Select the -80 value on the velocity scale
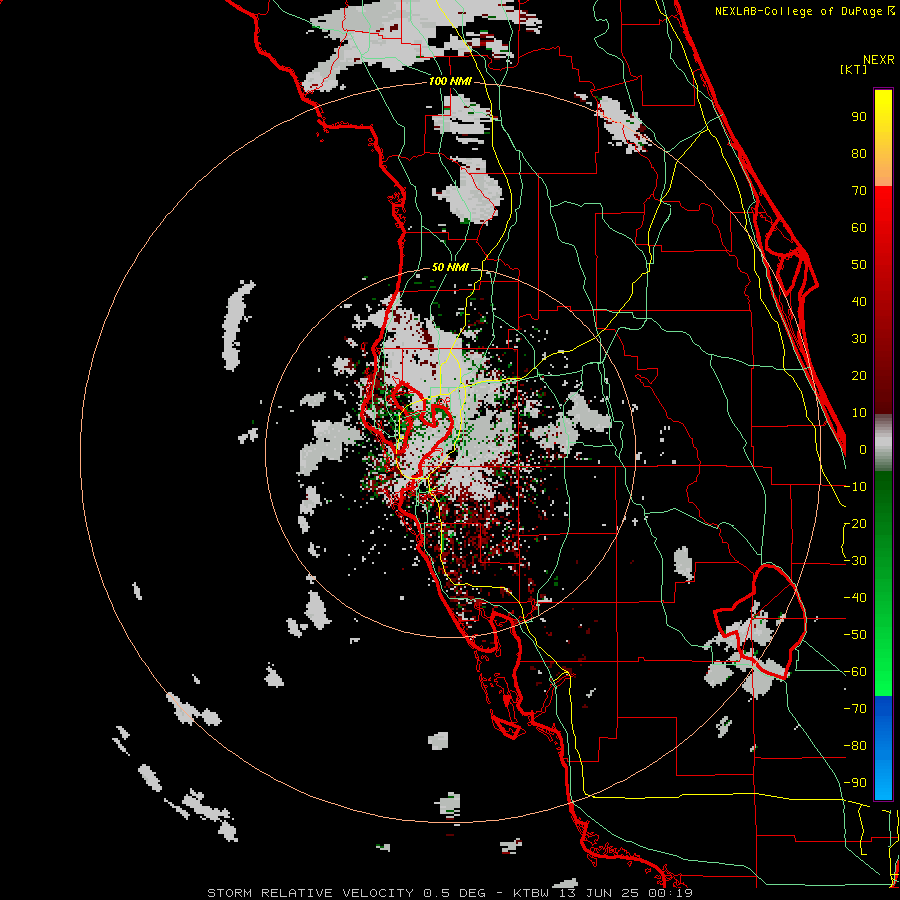This screenshot has height=900, width=900. (x=855, y=746)
